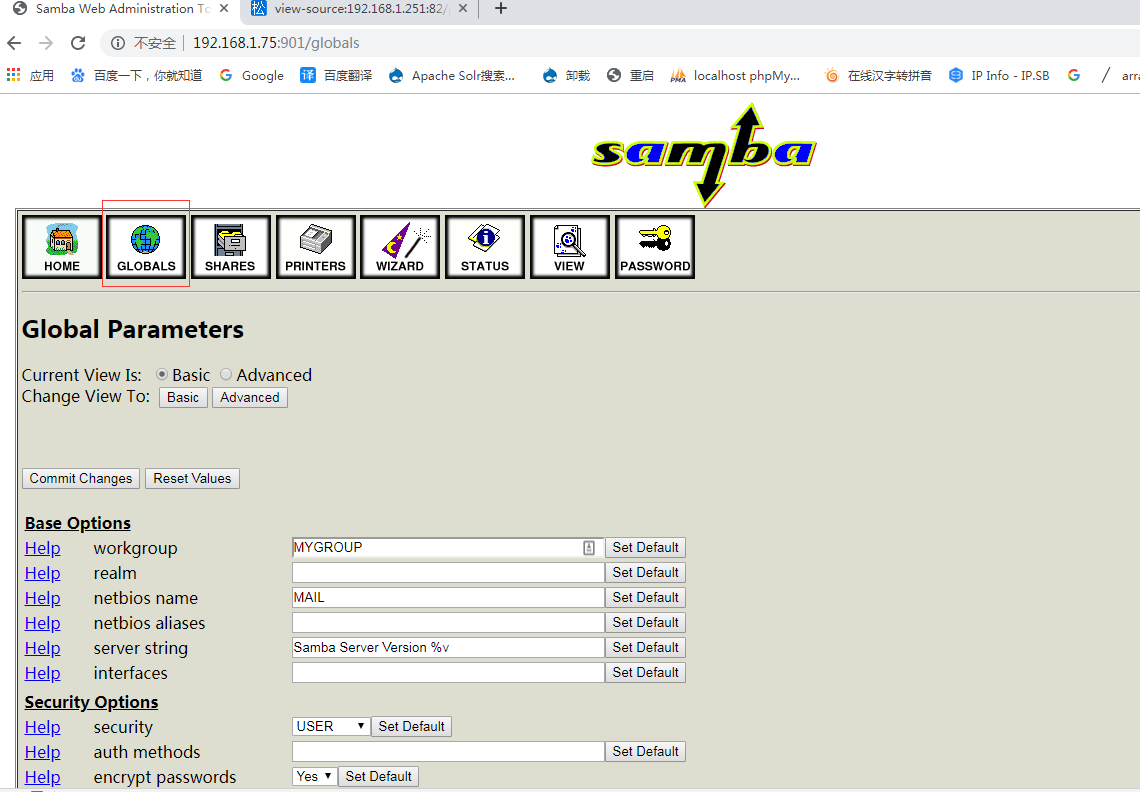
Task: Open the SHARES file cabinet icon
Action: tap(230, 247)
